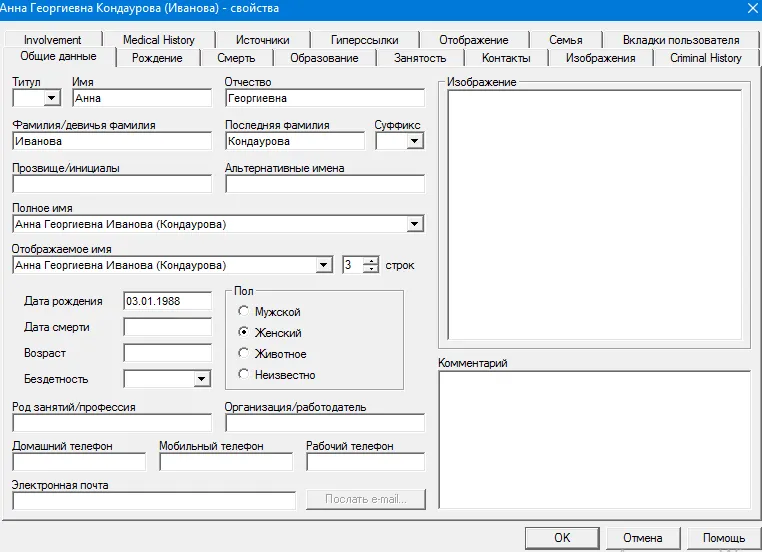Switch to the Рождение tab

pos(157,58)
